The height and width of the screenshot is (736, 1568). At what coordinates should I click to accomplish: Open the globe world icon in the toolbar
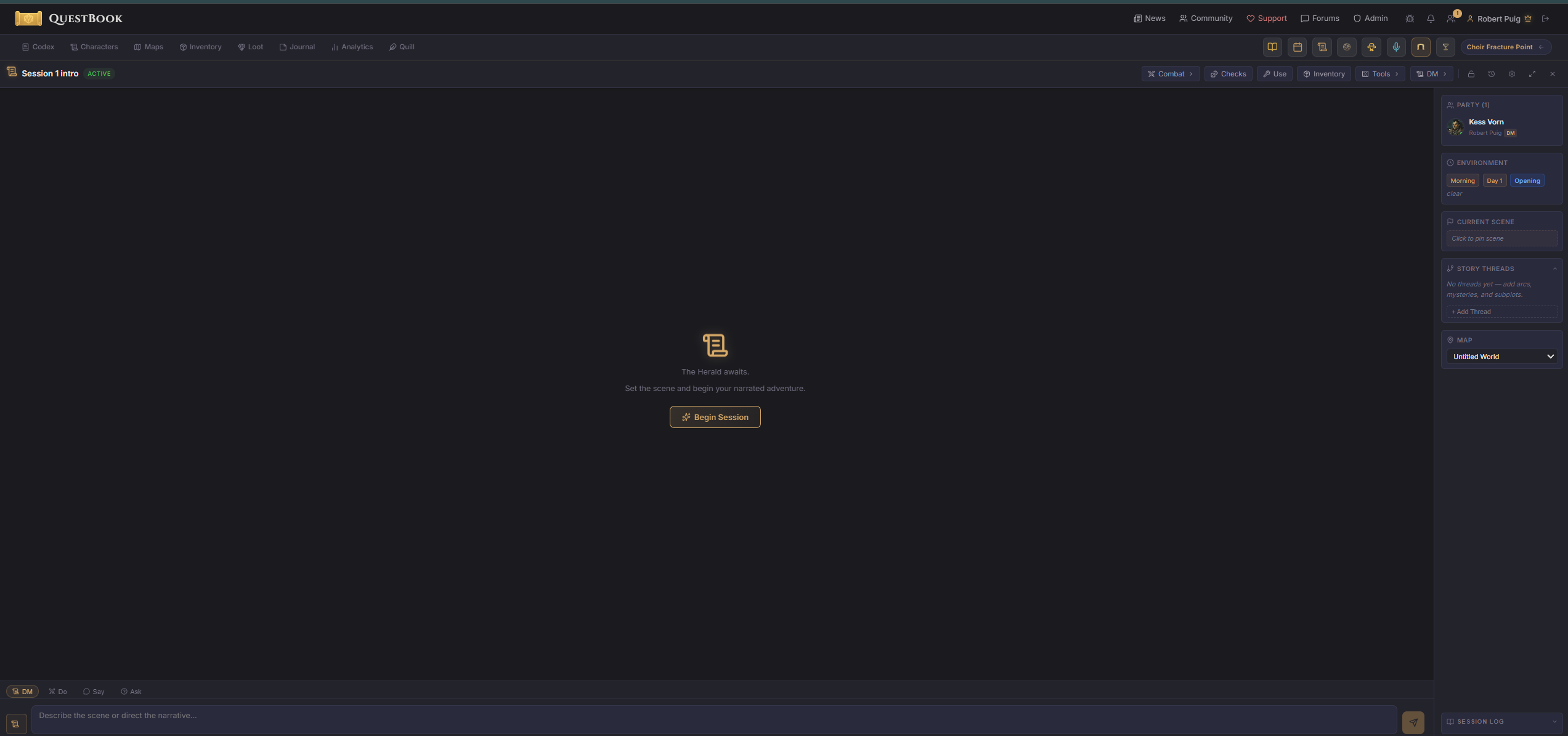click(1346, 47)
